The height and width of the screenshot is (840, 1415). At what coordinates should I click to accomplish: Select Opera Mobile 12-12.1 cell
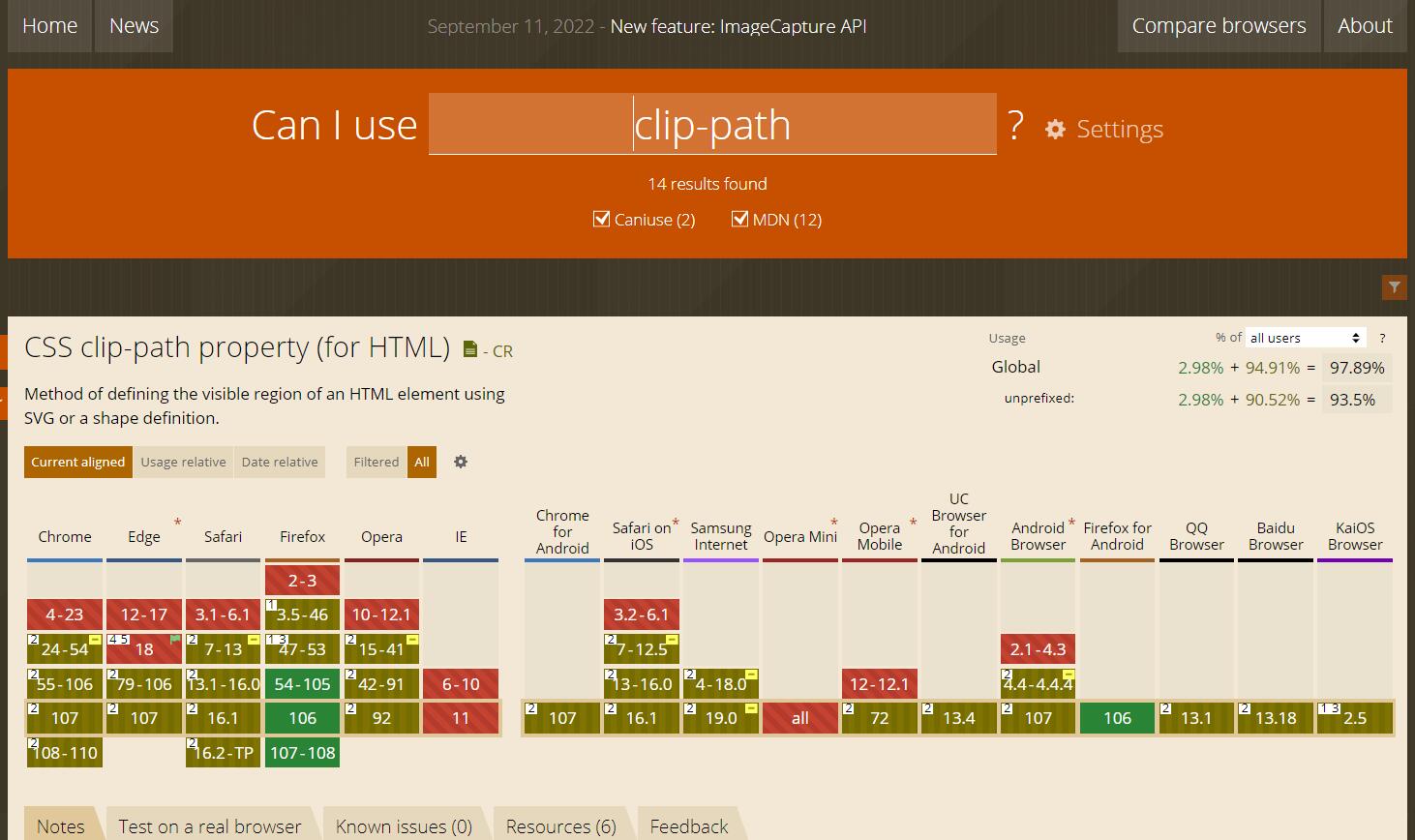point(880,683)
